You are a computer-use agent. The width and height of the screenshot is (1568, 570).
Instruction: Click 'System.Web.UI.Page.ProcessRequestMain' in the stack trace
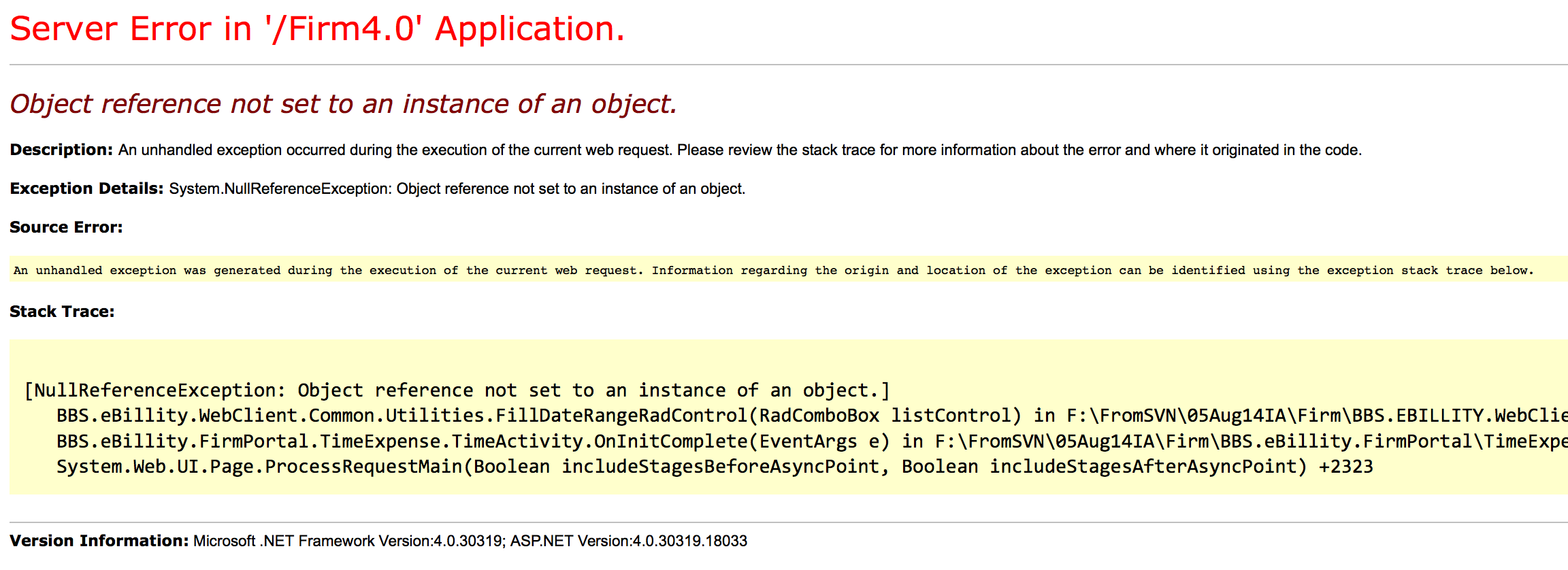click(x=259, y=467)
